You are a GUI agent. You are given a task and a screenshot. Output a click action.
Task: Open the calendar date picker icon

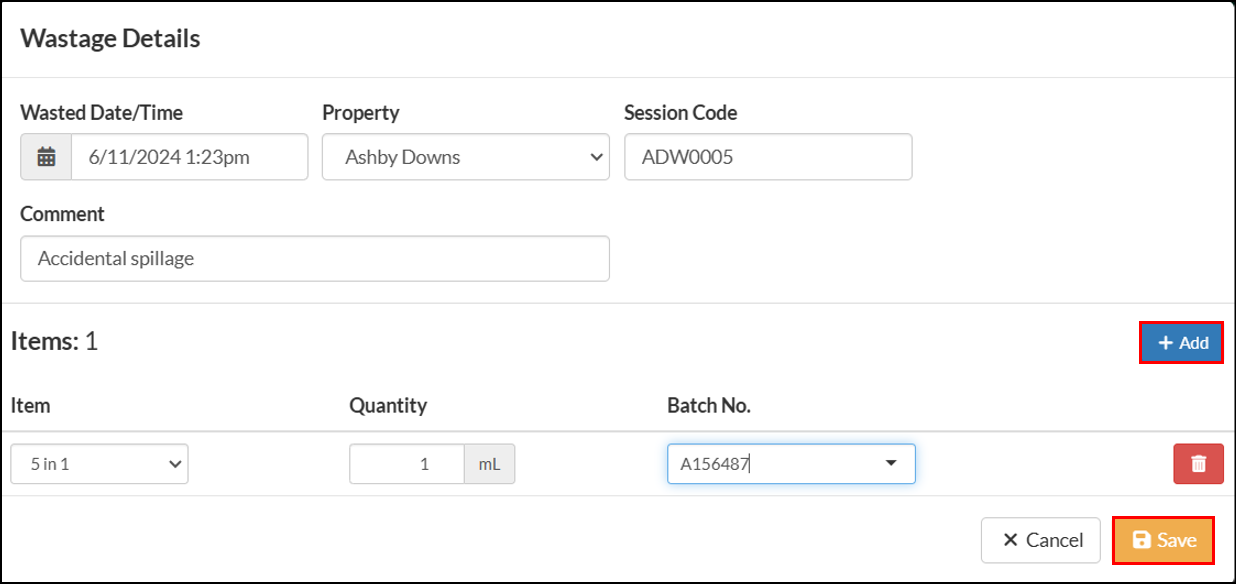[x=46, y=157]
